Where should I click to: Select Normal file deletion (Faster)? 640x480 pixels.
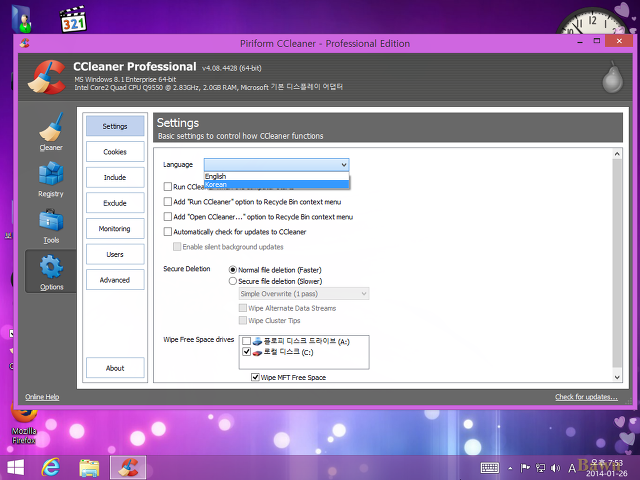click(x=233, y=270)
